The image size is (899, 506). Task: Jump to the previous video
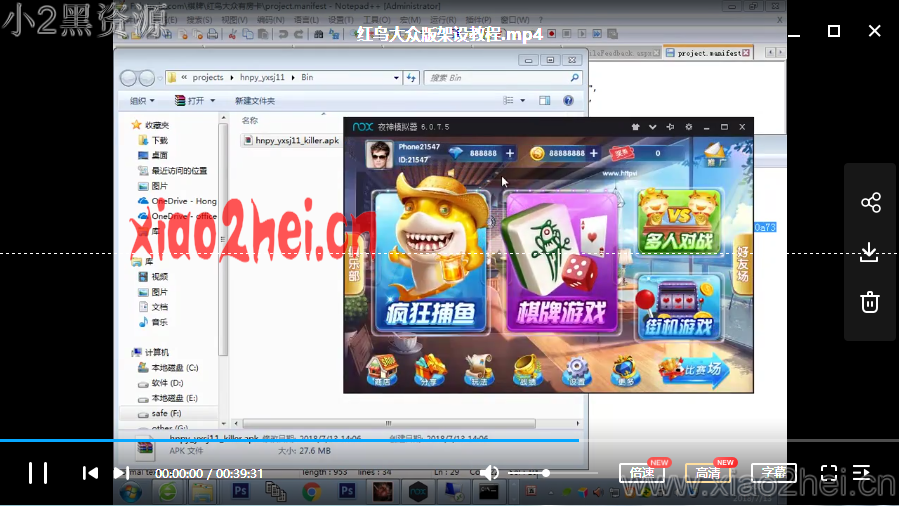click(90, 473)
